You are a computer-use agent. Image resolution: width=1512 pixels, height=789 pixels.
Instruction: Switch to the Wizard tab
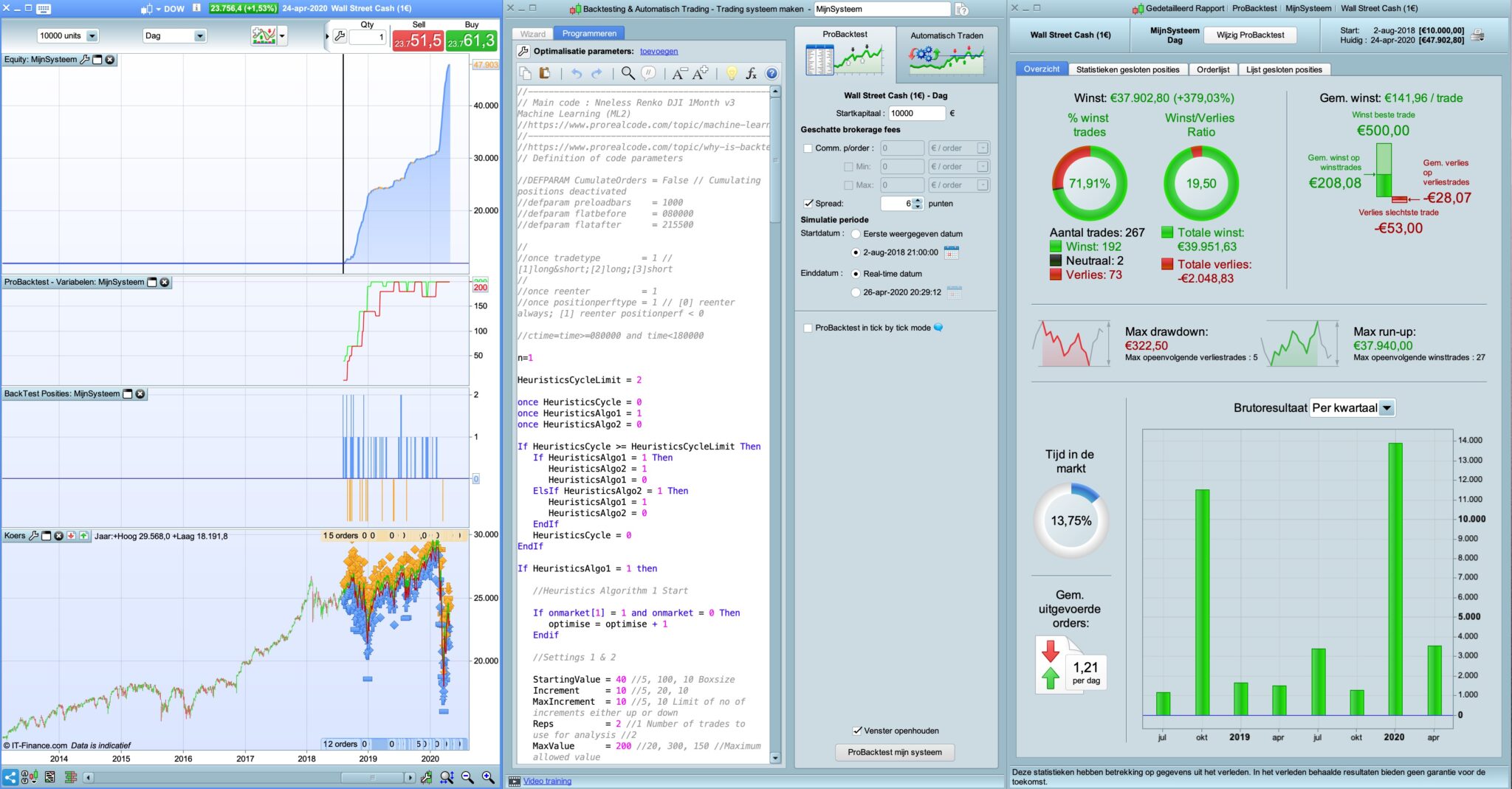[x=532, y=34]
